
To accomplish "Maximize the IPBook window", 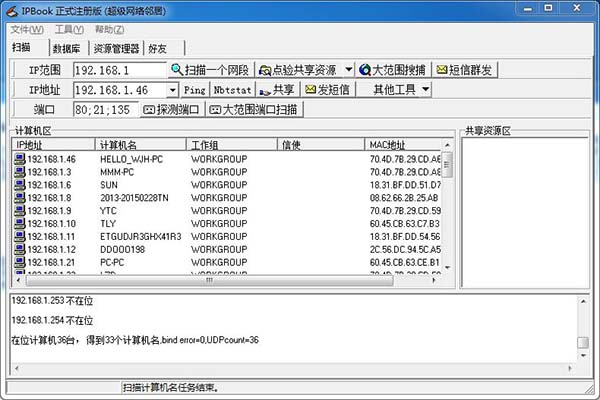I will coord(548,8).
